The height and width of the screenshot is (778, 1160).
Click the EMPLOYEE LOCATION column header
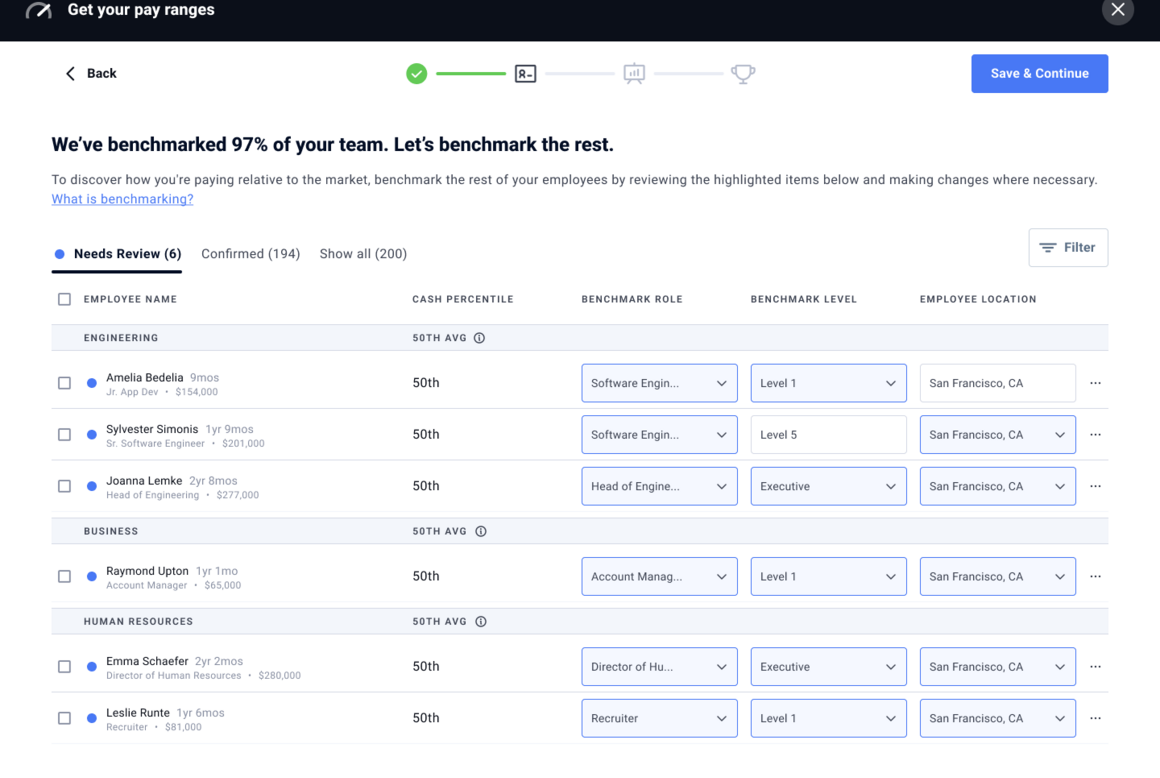pos(978,300)
